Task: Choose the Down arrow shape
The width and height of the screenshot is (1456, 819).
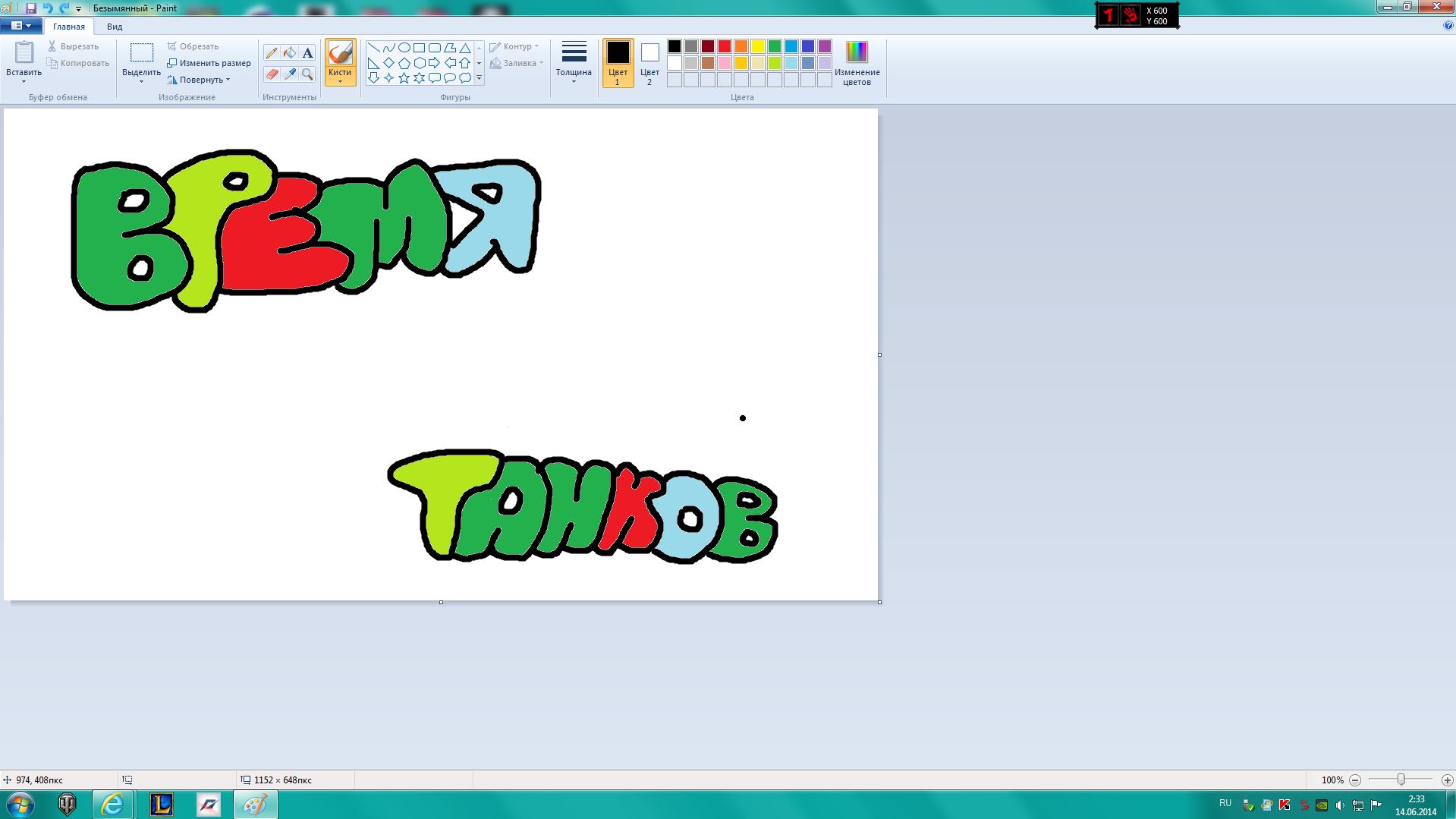Action: click(x=373, y=77)
